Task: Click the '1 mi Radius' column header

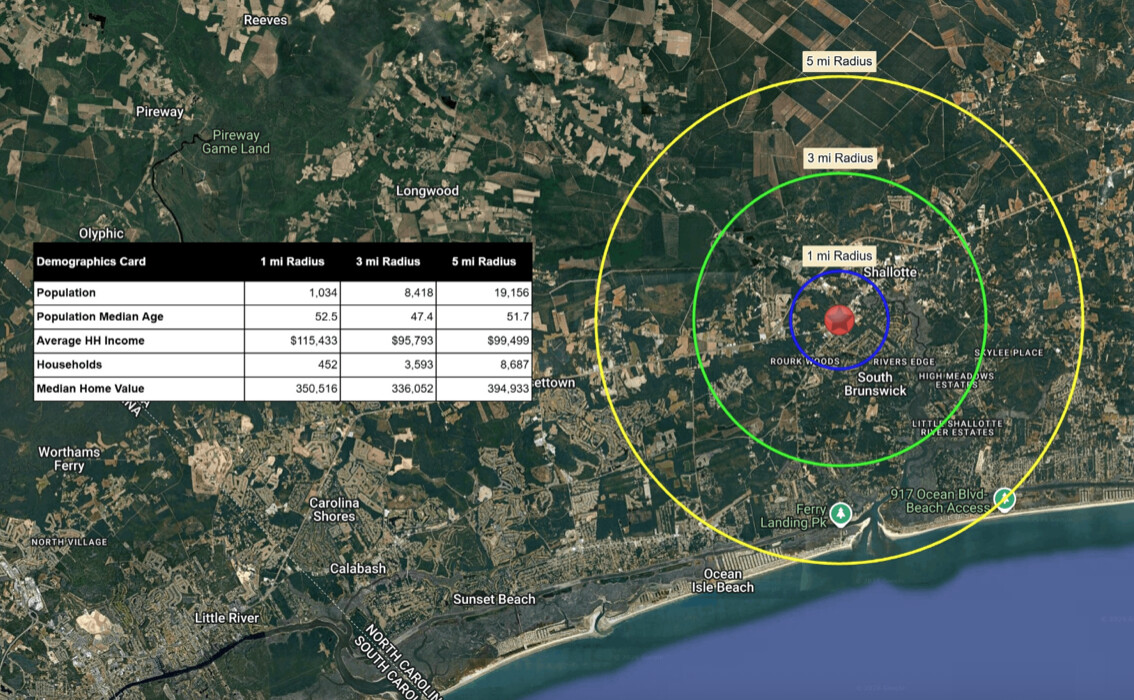Action: (292, 262)
